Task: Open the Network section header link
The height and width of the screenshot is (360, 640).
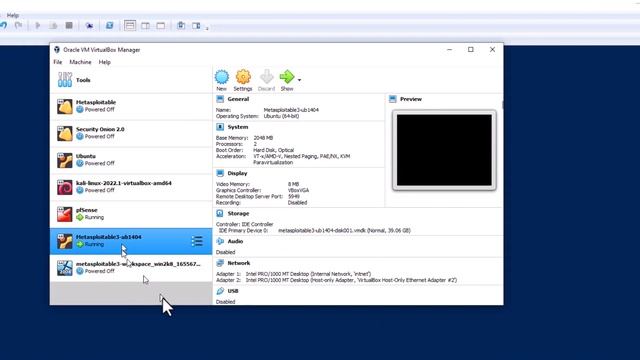Action: click(239, 263)
